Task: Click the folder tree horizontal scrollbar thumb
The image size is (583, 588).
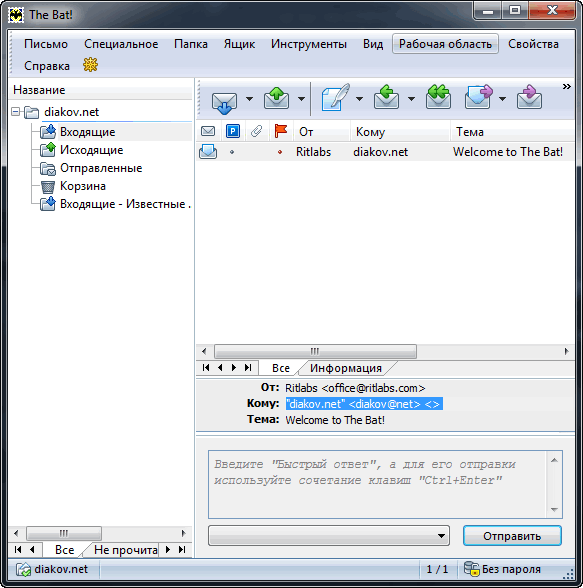Action: click(x=64, y=533)
